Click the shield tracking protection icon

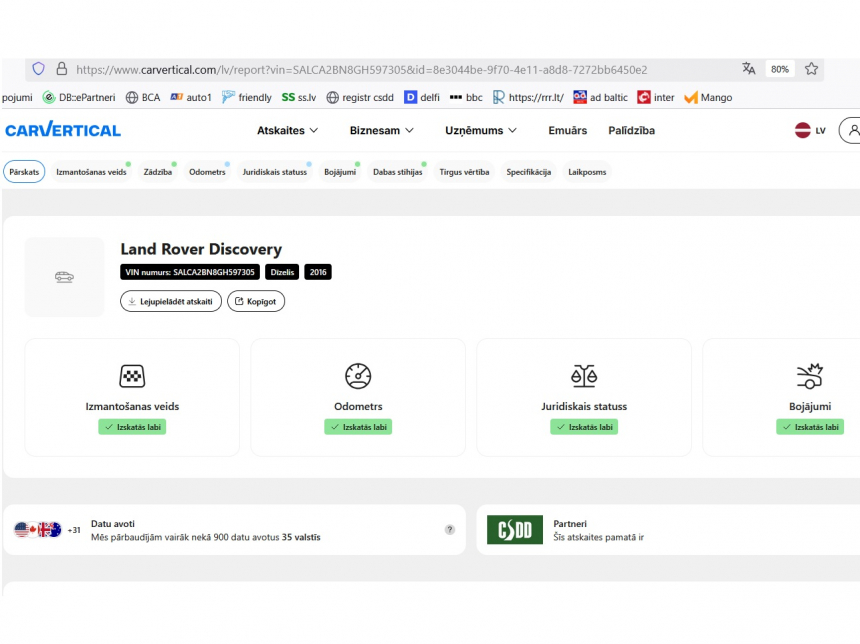pyautogui.click(x=38, y=69)
